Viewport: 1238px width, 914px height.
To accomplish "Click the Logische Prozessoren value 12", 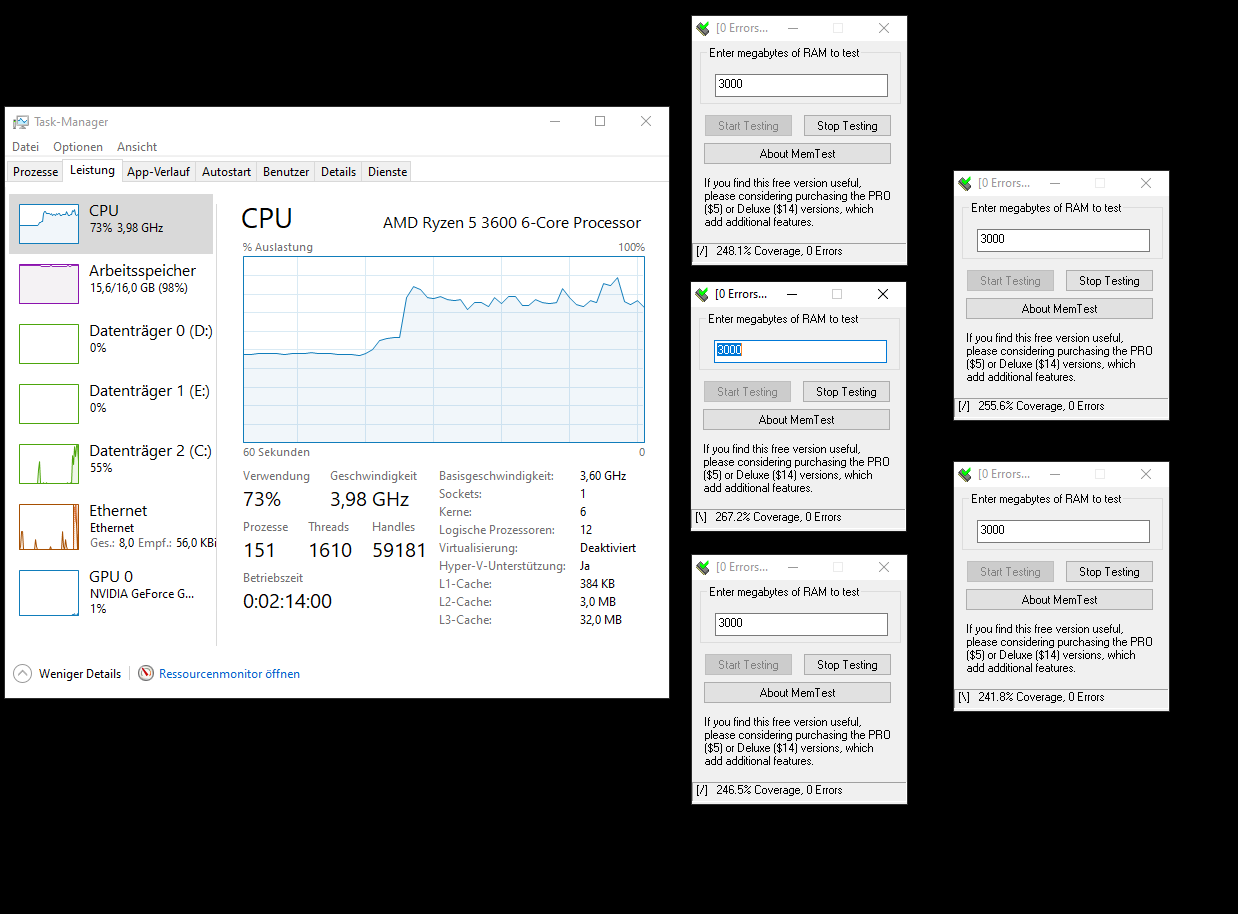I will coord(586,530).
